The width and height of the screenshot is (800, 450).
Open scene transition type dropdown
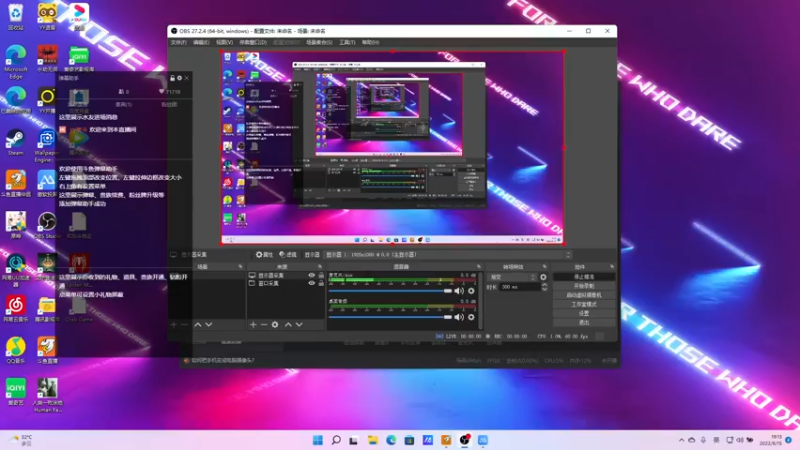(513, 277)
